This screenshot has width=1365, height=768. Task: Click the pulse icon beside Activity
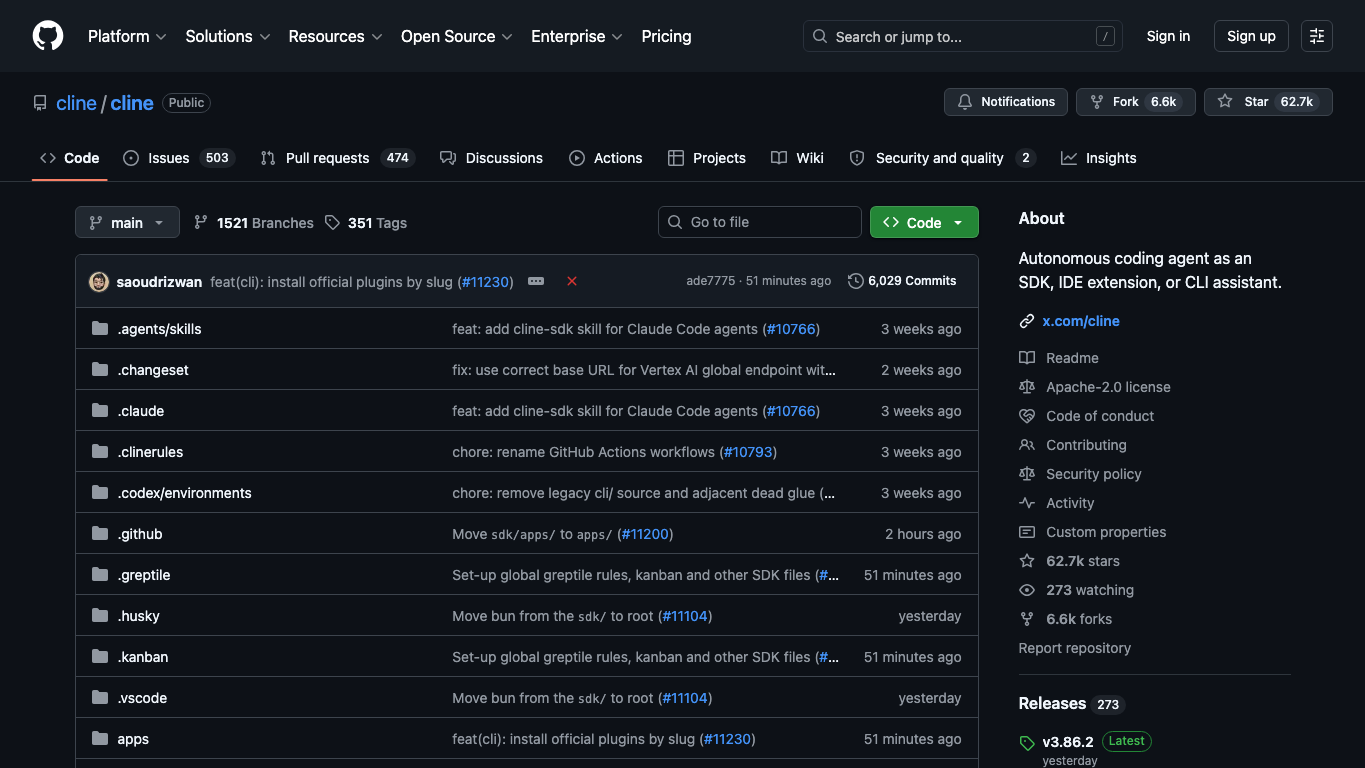pyautogui.click(x=1027, y=503)
